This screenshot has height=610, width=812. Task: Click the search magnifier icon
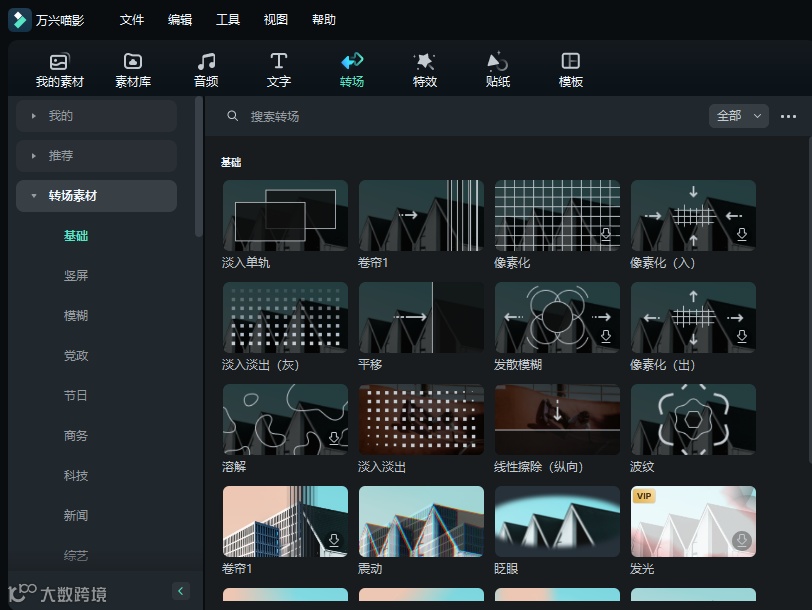pos(233,116)
